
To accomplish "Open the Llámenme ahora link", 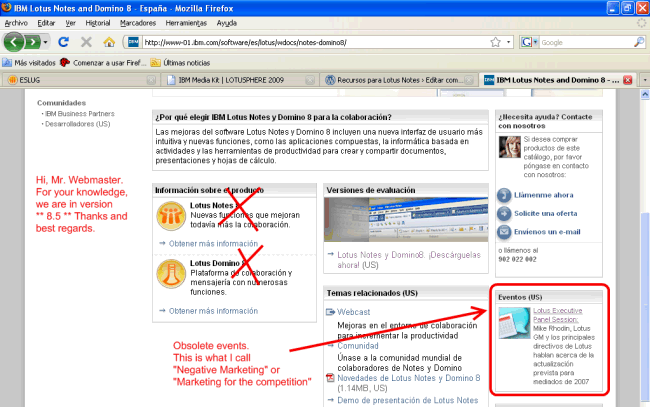I will 544,195.
